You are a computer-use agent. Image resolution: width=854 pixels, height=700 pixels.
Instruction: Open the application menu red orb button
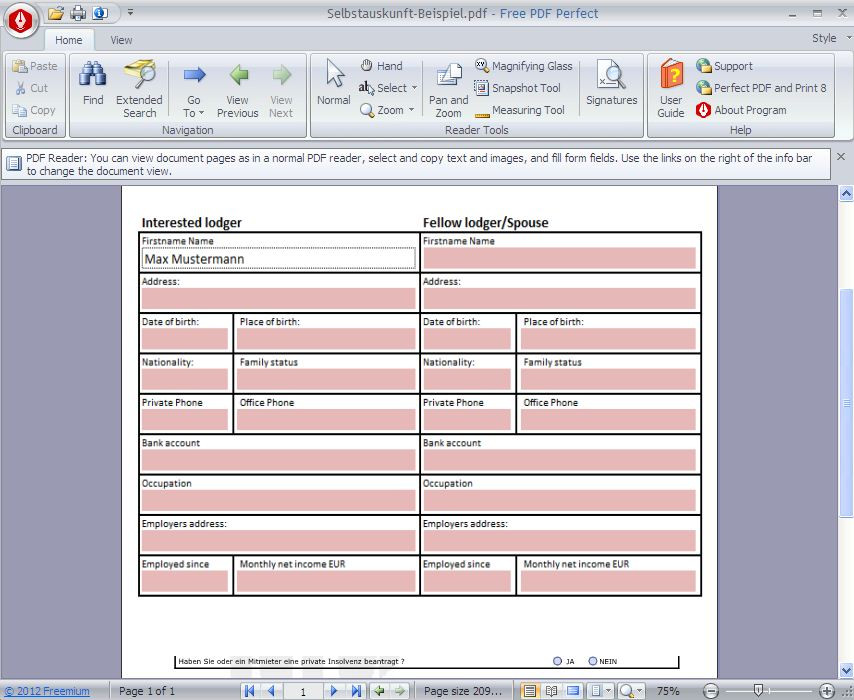point(20,21)
